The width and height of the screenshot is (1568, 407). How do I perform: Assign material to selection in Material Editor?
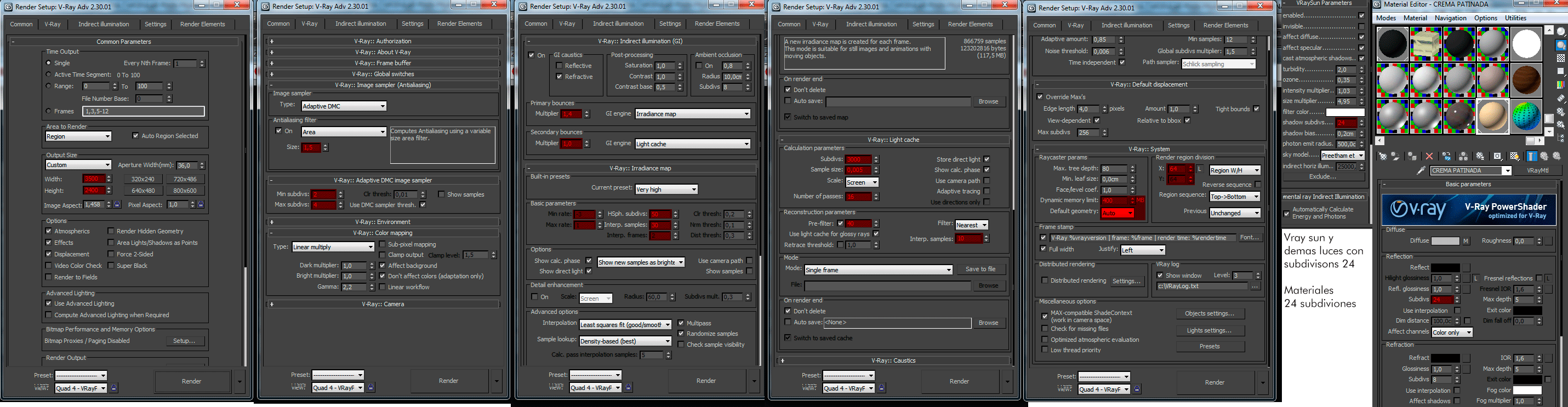(x=1412, y=156)
